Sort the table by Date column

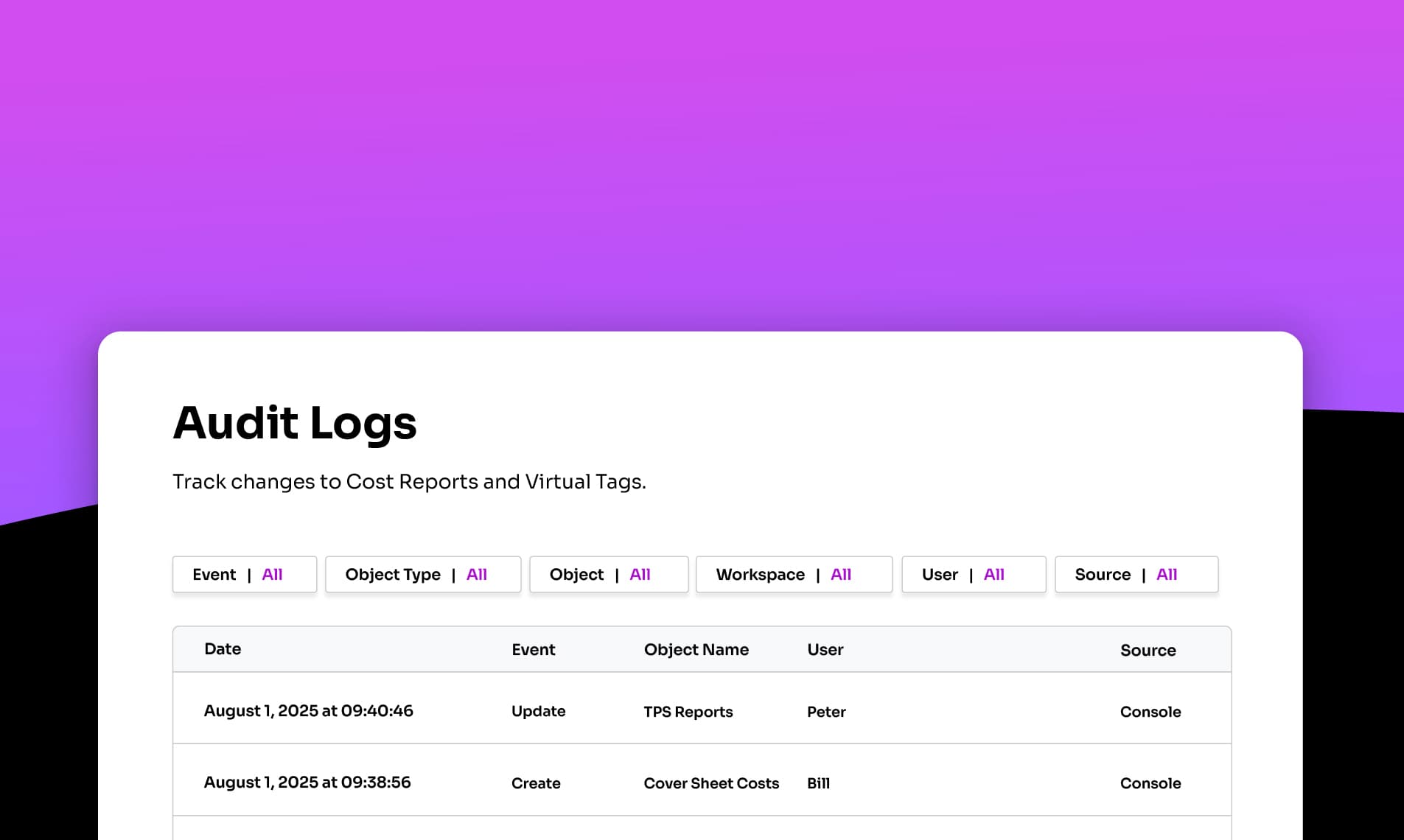(223, 649)
